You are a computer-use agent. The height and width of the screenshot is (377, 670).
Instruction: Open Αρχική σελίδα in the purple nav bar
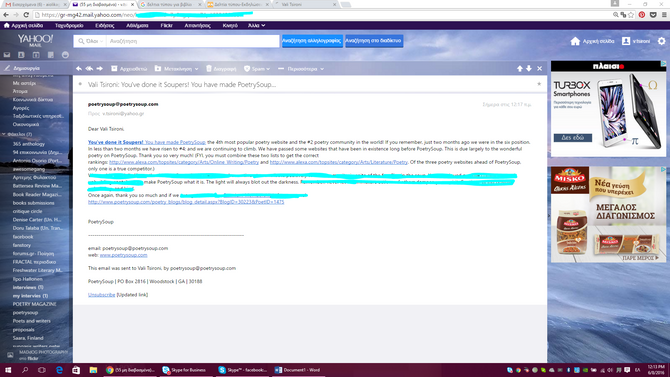23,26
